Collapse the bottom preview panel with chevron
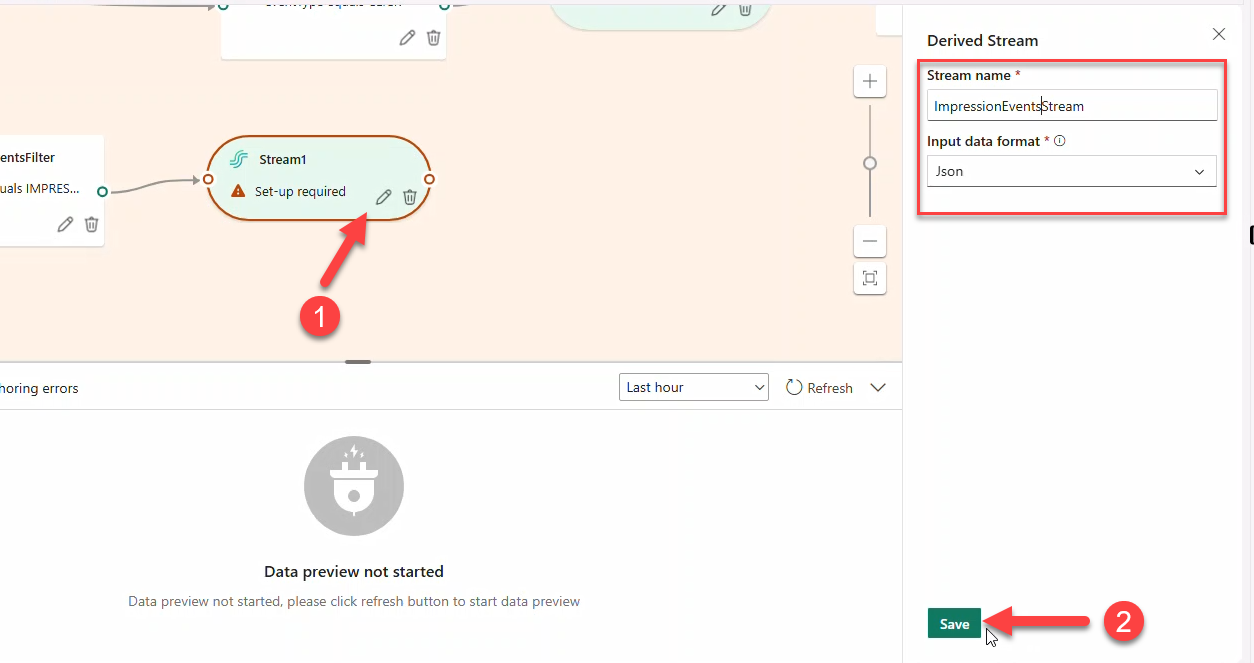The width and height of the screenshot is (1254, 663). 878,387
